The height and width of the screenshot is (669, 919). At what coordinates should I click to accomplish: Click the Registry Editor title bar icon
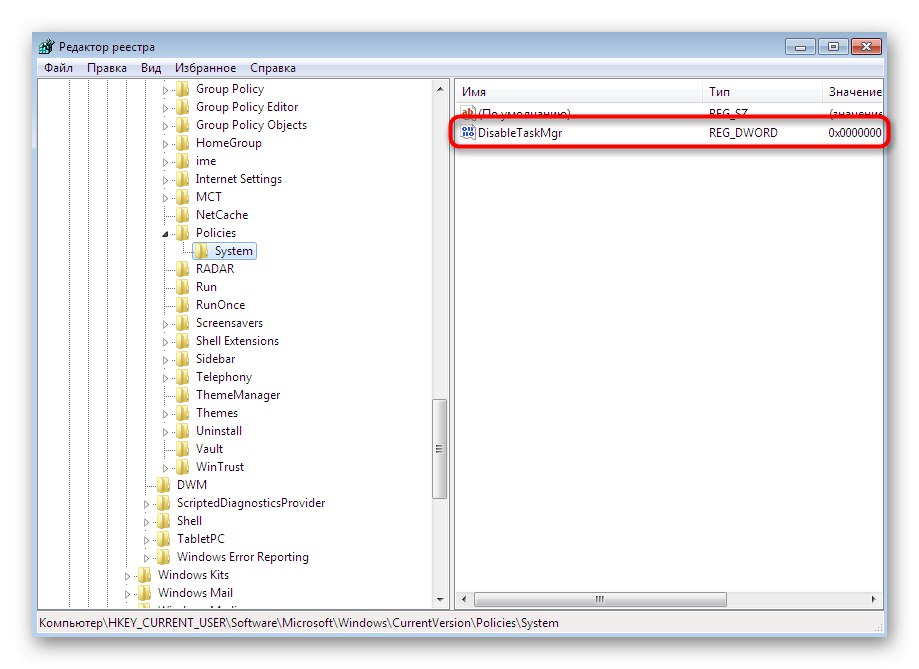click(x=47, y=47)
